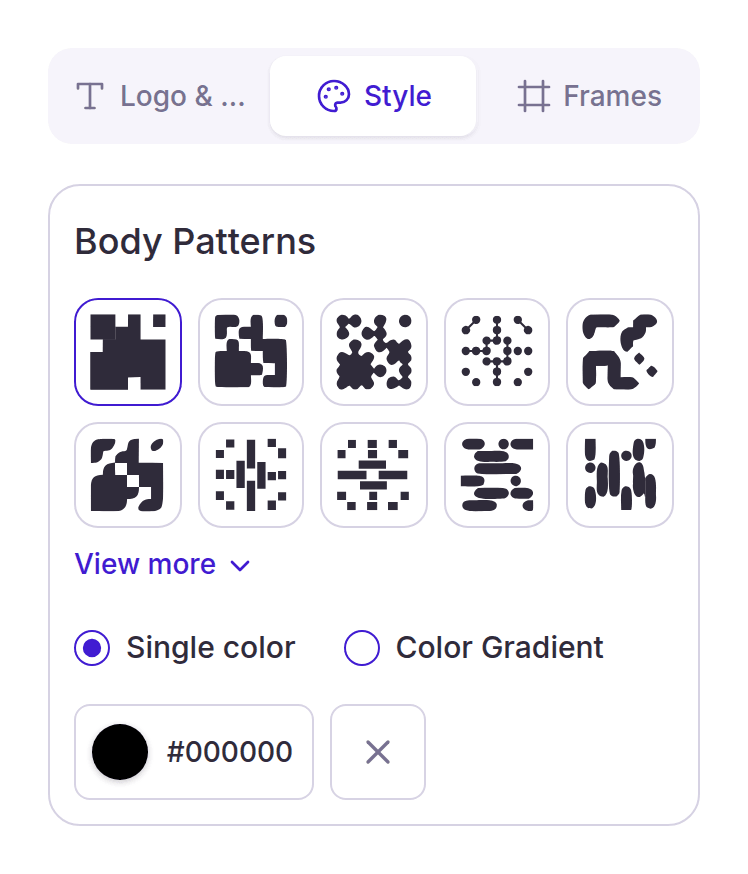
Task: Pick the vertical bars with squares pattern
Action: [x=251, y=475]
